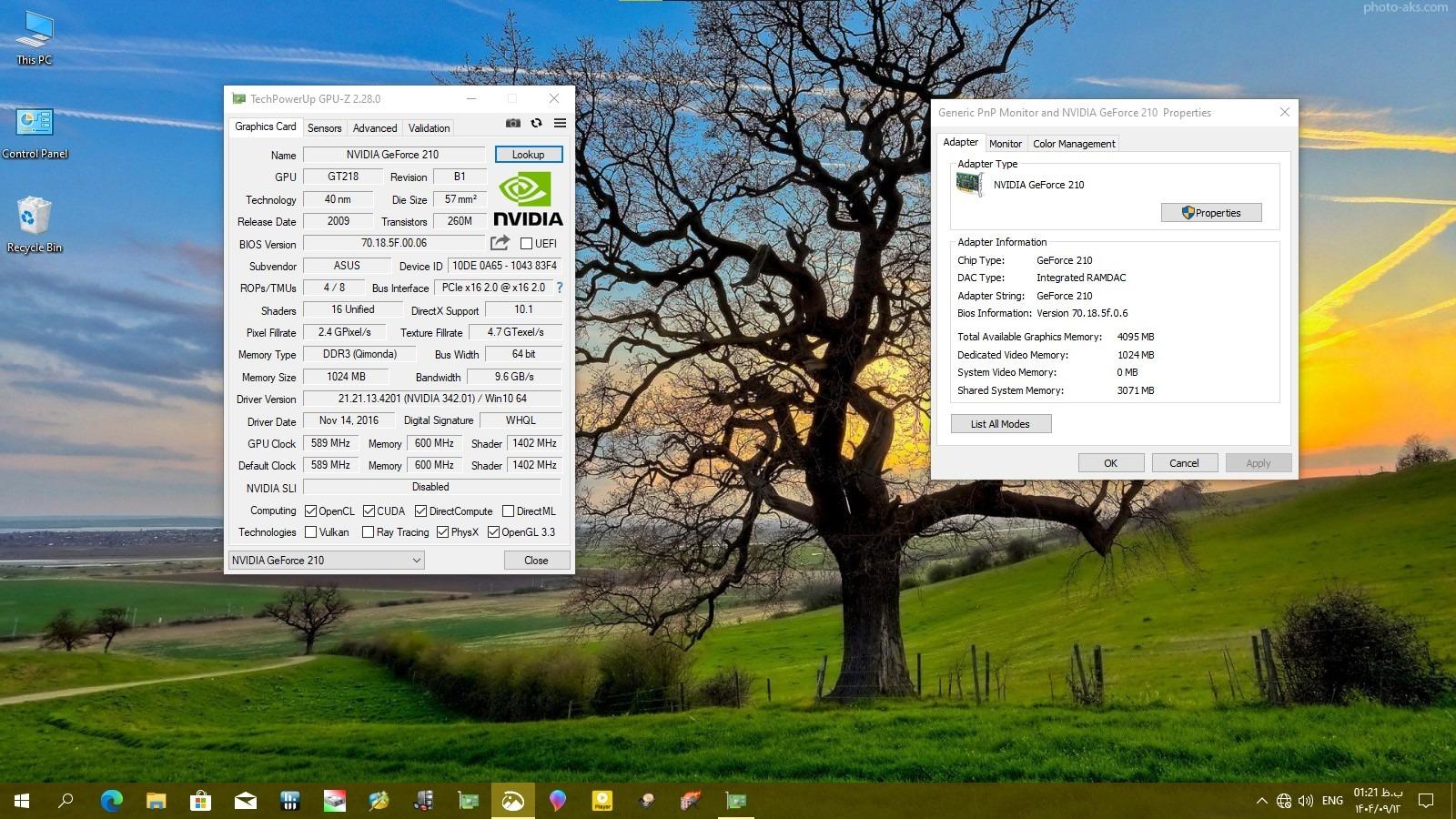This screenshot has width=1456, height=819.
Task: Click the BIOS Version field
Action: point(393,243)
